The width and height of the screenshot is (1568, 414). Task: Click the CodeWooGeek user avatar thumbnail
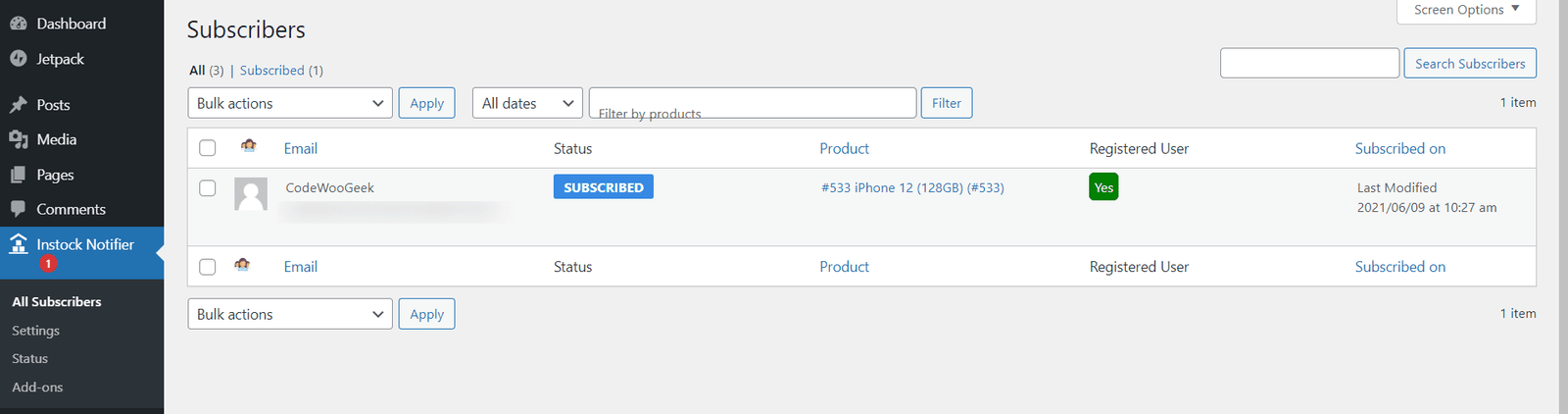click(251, 194)
